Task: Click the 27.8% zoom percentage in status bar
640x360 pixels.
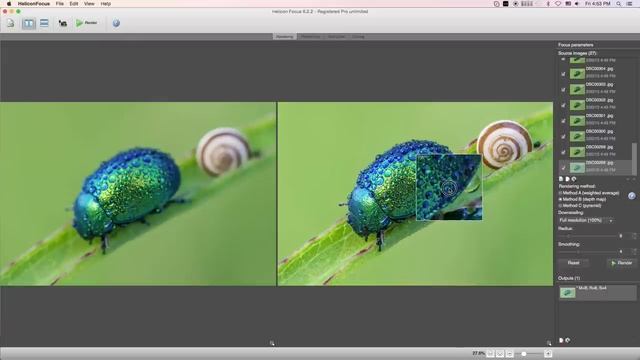Action: click(x=478, y=353)
